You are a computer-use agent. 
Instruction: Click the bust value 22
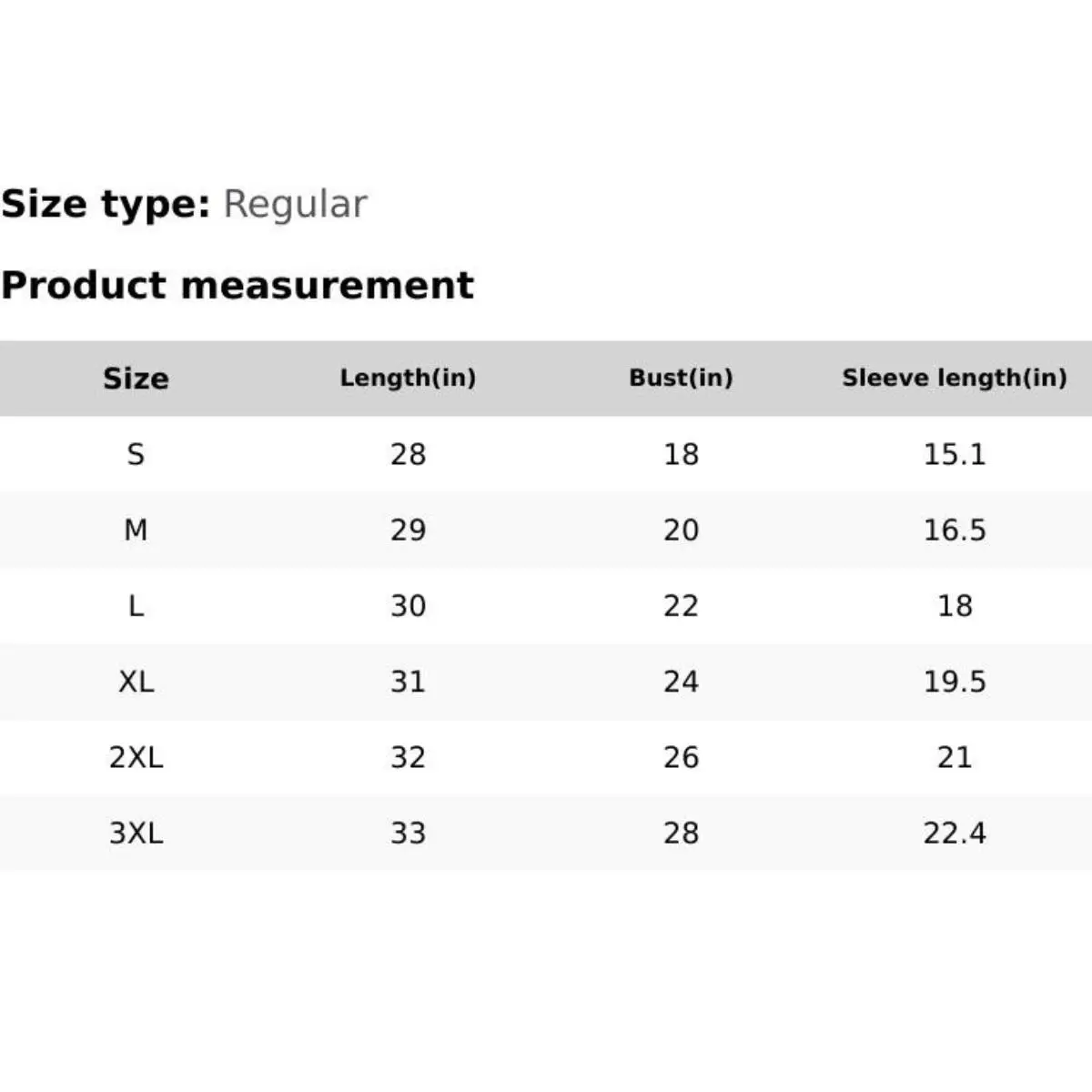click(681, 606)
